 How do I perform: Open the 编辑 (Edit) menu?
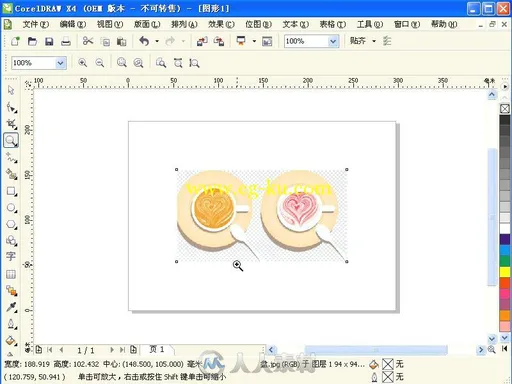click(x=73, y=24)
